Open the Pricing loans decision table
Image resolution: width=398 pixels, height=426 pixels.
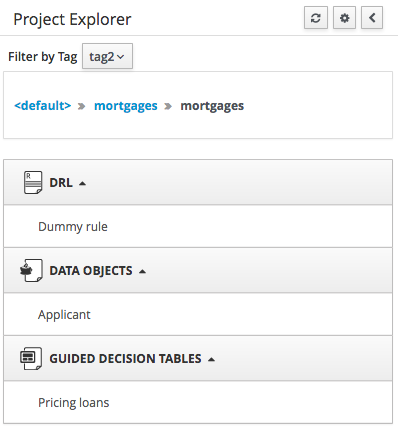pyautogui.click(x=73, y=403)
